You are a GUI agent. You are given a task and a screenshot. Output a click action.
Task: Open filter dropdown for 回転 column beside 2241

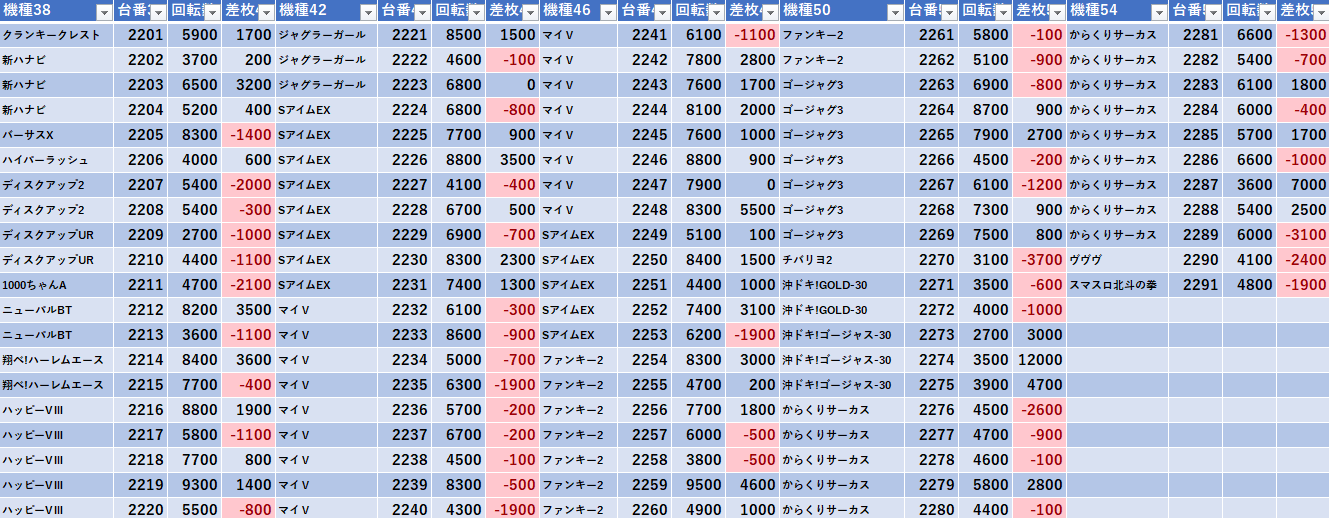716,12
